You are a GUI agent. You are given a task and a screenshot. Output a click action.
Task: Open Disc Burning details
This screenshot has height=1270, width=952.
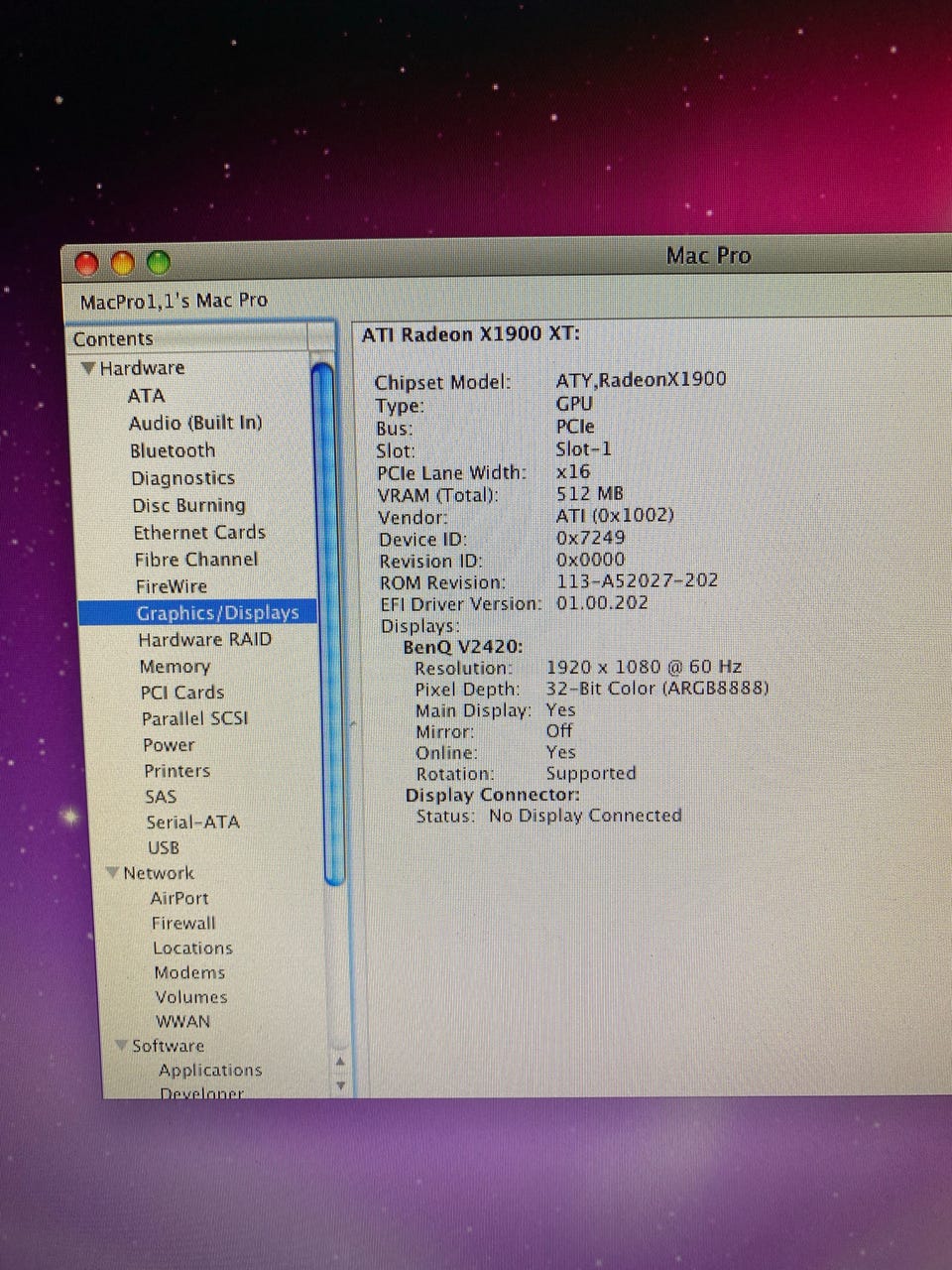(188, 505)
